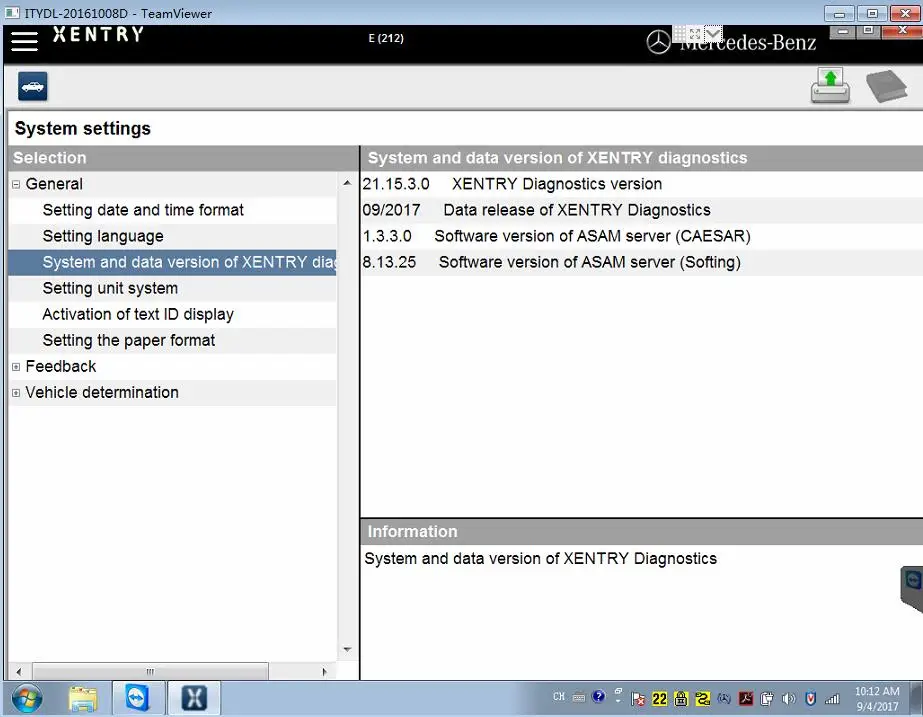The height and width of the screenshot is (717, 923).
Task: Click the horizontal scrollbar left arrow
Action: click(19, 672)
